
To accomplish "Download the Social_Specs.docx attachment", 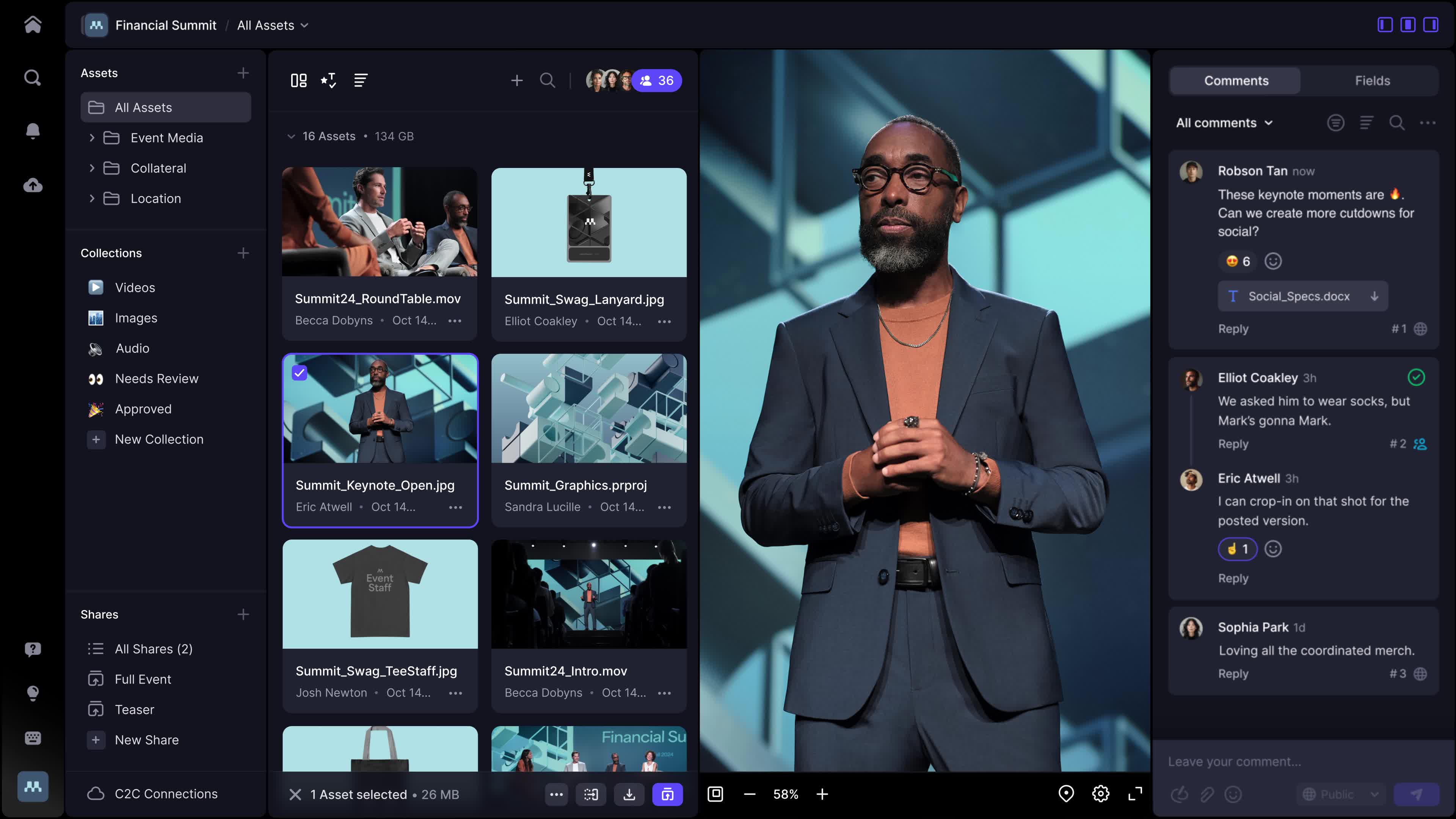I will pyautogui.click(x=1374, y=296).
